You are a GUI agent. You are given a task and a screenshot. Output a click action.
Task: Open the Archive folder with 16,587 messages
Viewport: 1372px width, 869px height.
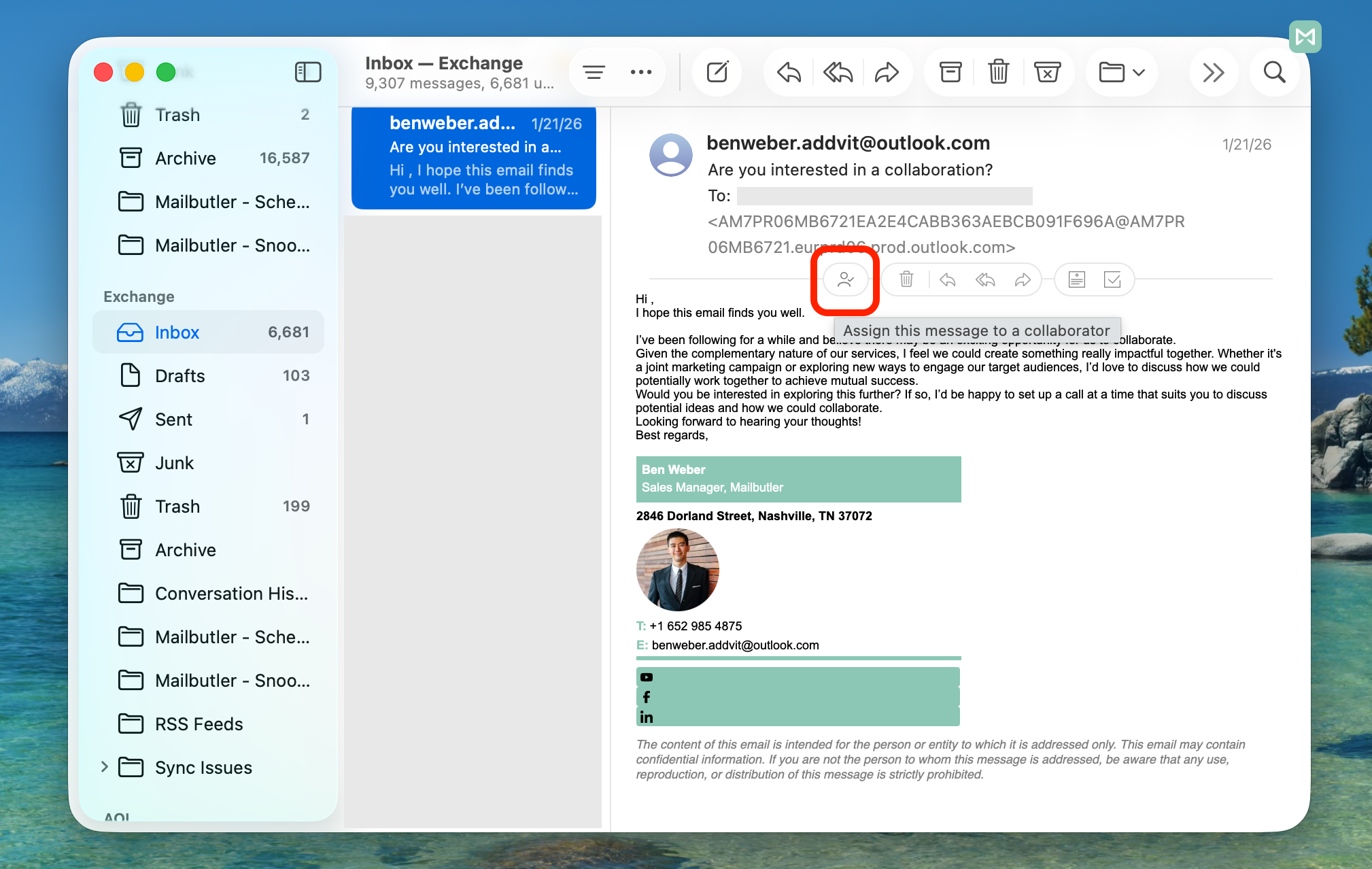(209, 158)
